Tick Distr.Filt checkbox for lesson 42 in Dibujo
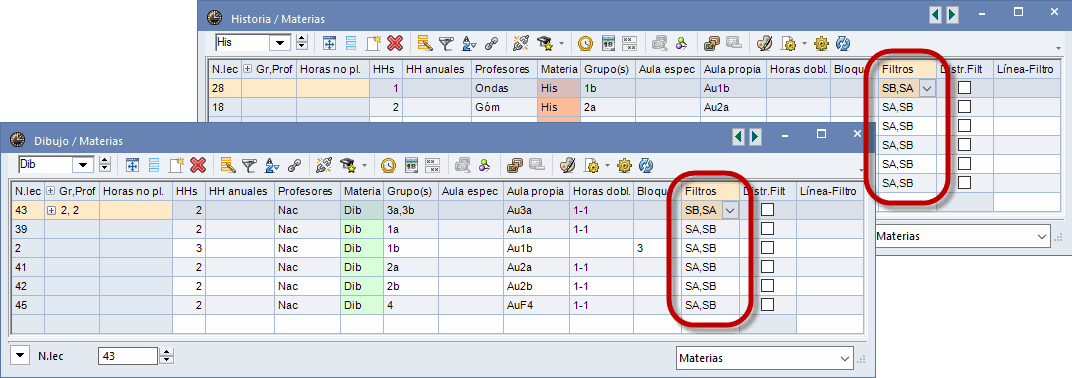 [767, 286]
